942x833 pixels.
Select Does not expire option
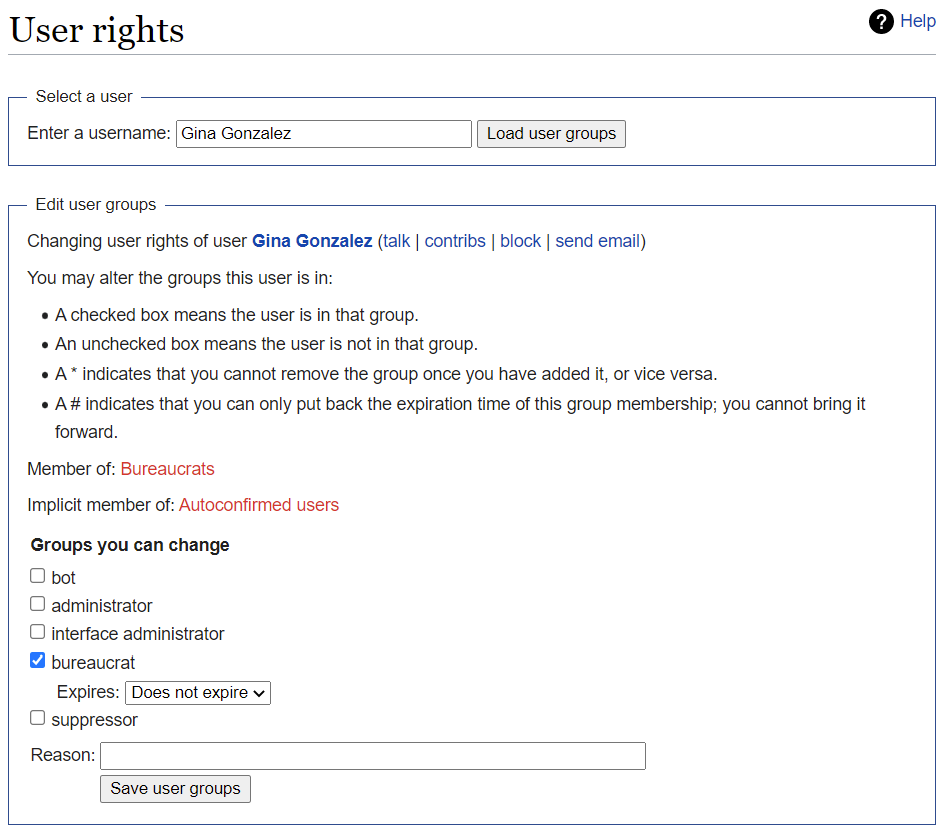point(197,692)
